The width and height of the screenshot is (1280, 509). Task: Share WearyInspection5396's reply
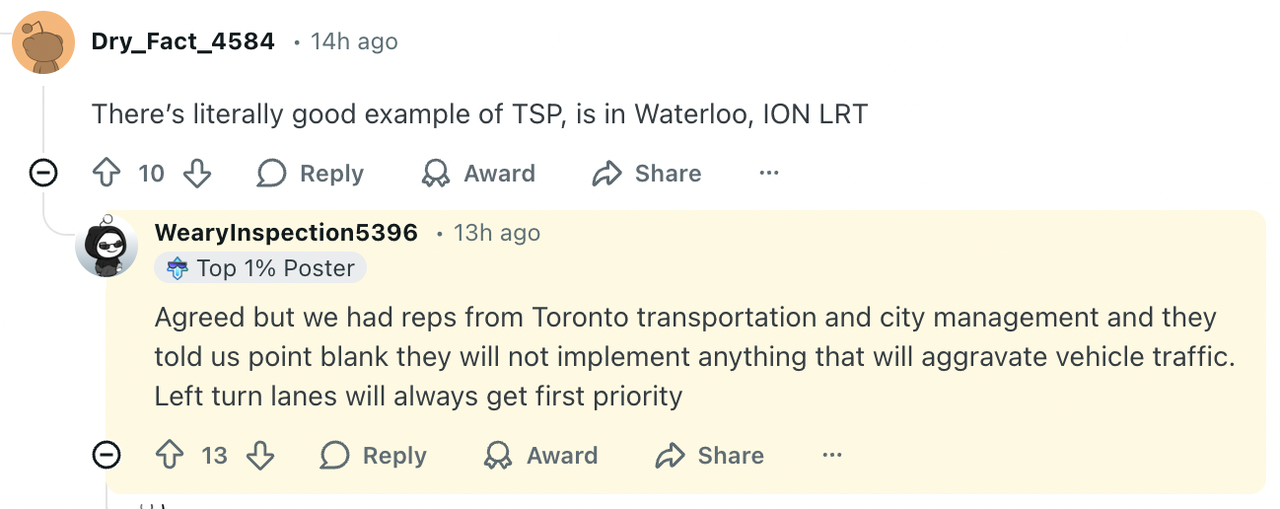710,456
